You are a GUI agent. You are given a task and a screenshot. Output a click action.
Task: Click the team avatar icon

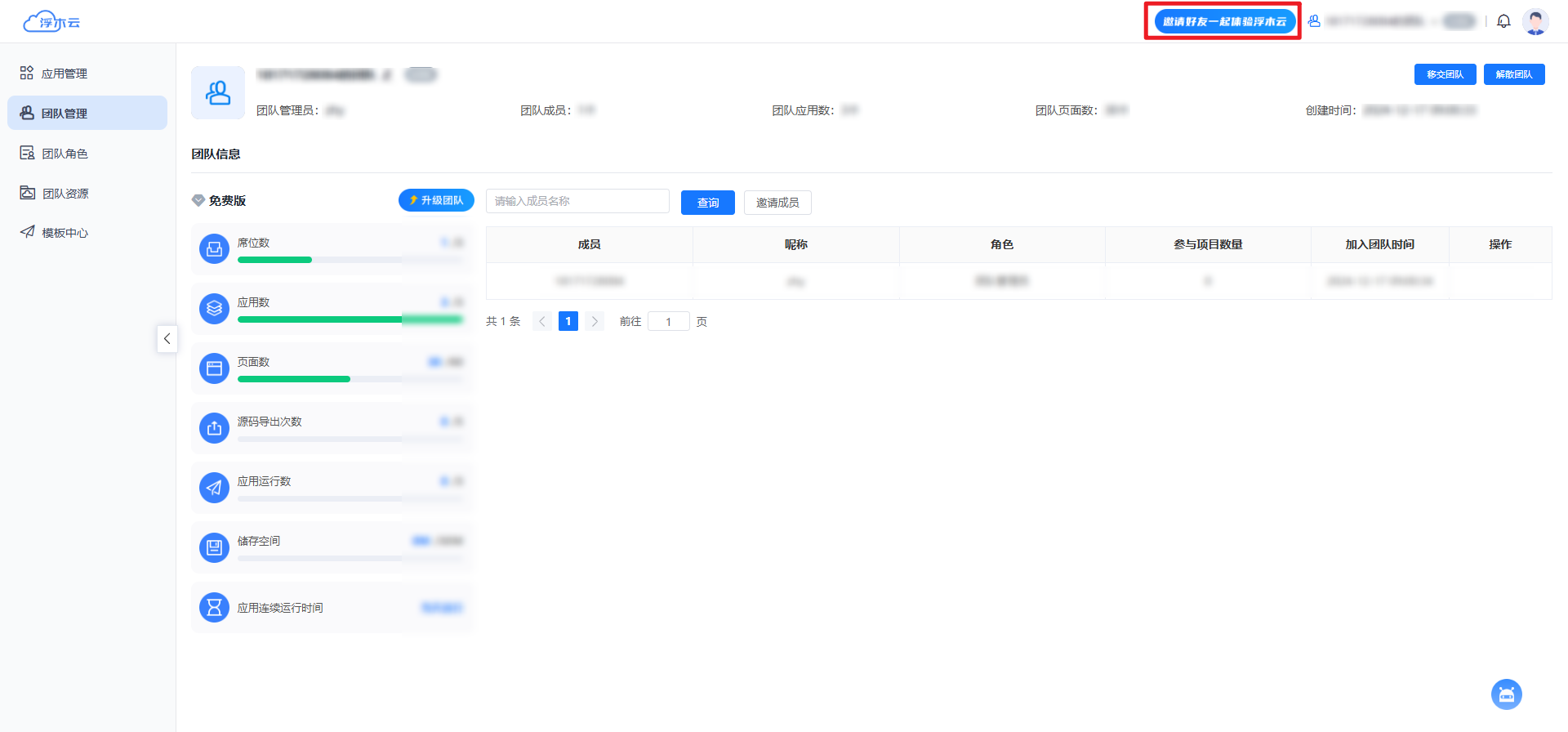click(218, 93)
